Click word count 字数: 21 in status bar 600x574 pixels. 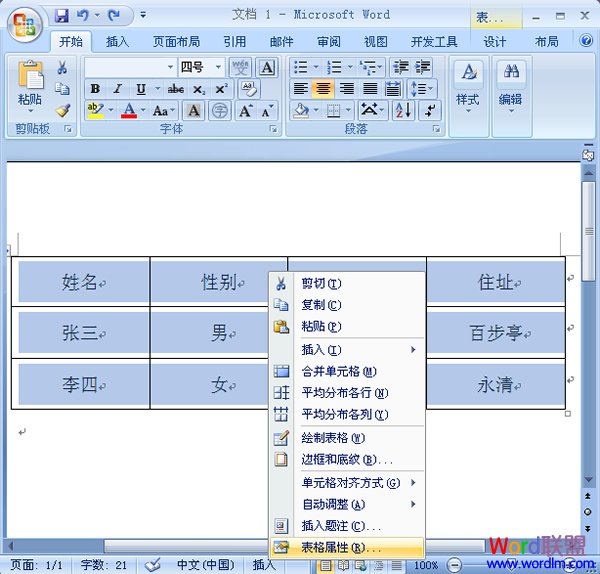click(104, 565)
